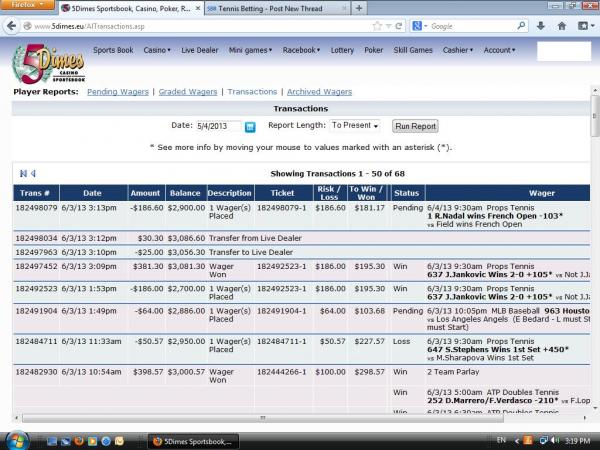Bookmark this page with star icon
This screenshot has width=600, height=450.
coord(376,25)
